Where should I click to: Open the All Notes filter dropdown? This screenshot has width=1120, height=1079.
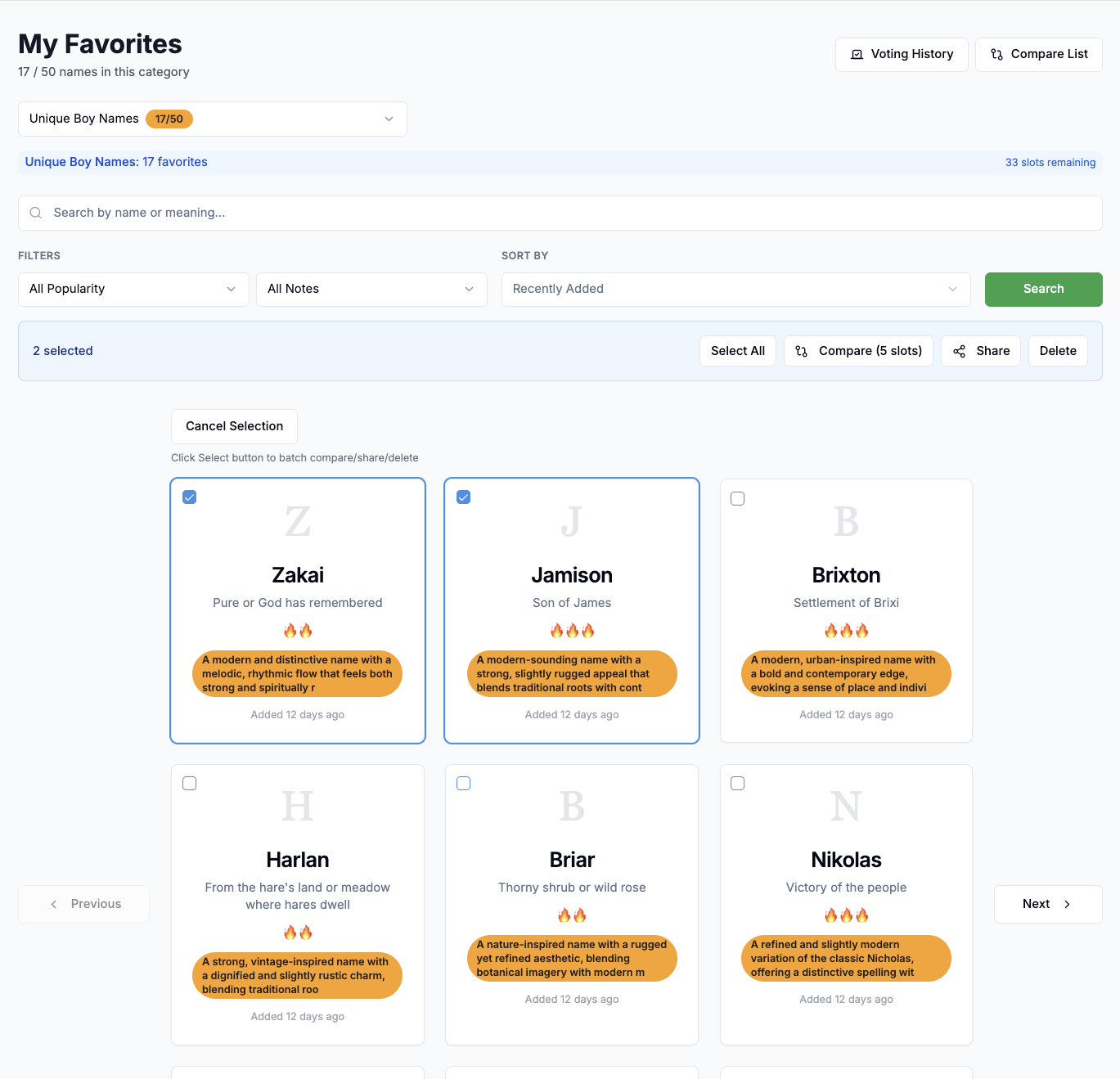(x=371, y=289)
